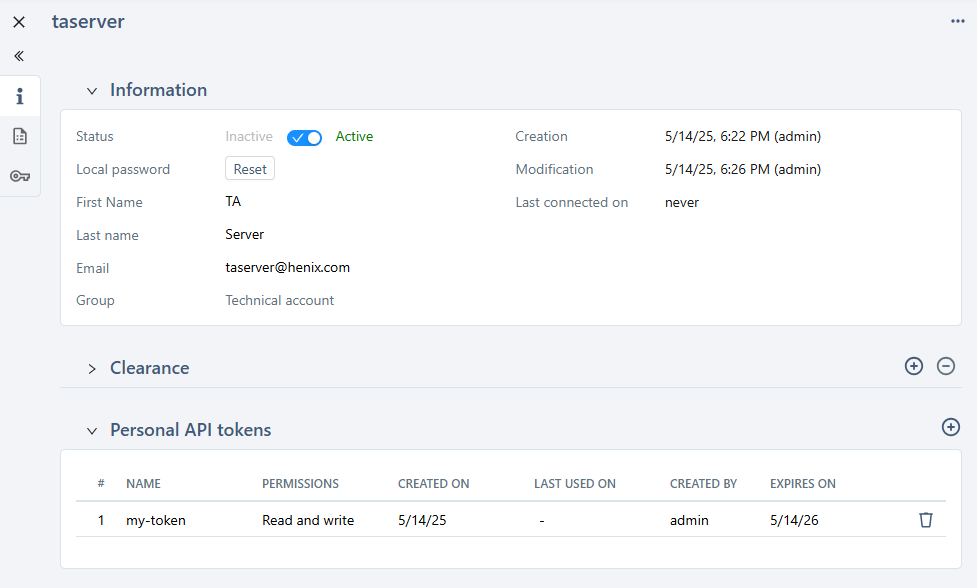Image resolution: width=977 pixels, height=588 pixels.
Task: Expand the Clearance section
Action: pyautogui.click(x=91, y=368)
